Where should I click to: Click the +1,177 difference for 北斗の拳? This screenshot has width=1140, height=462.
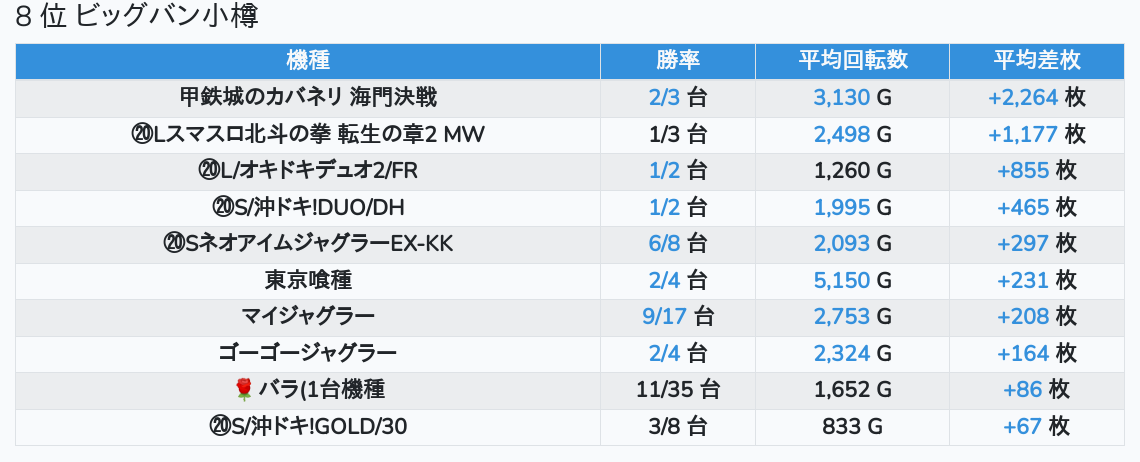(x=1022, y=135)
